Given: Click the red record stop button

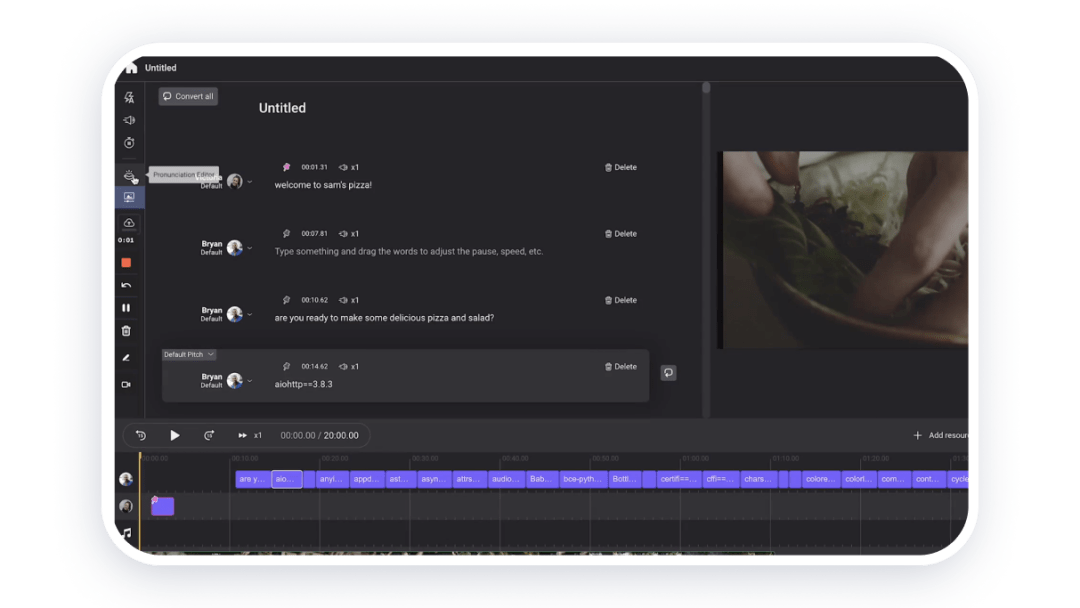Looking at the screenshot, I should click(126, 263).
